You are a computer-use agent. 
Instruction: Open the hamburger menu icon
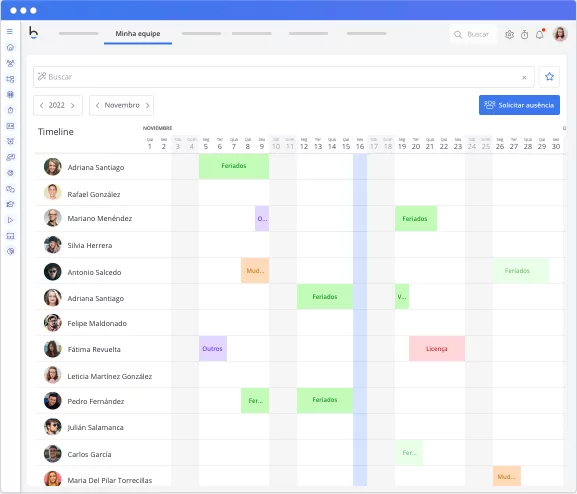pos(10,32)
